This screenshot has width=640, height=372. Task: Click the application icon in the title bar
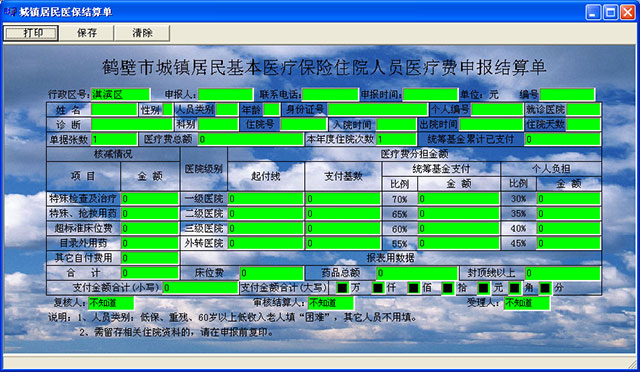pyautogui.click(x=10, y=12)
